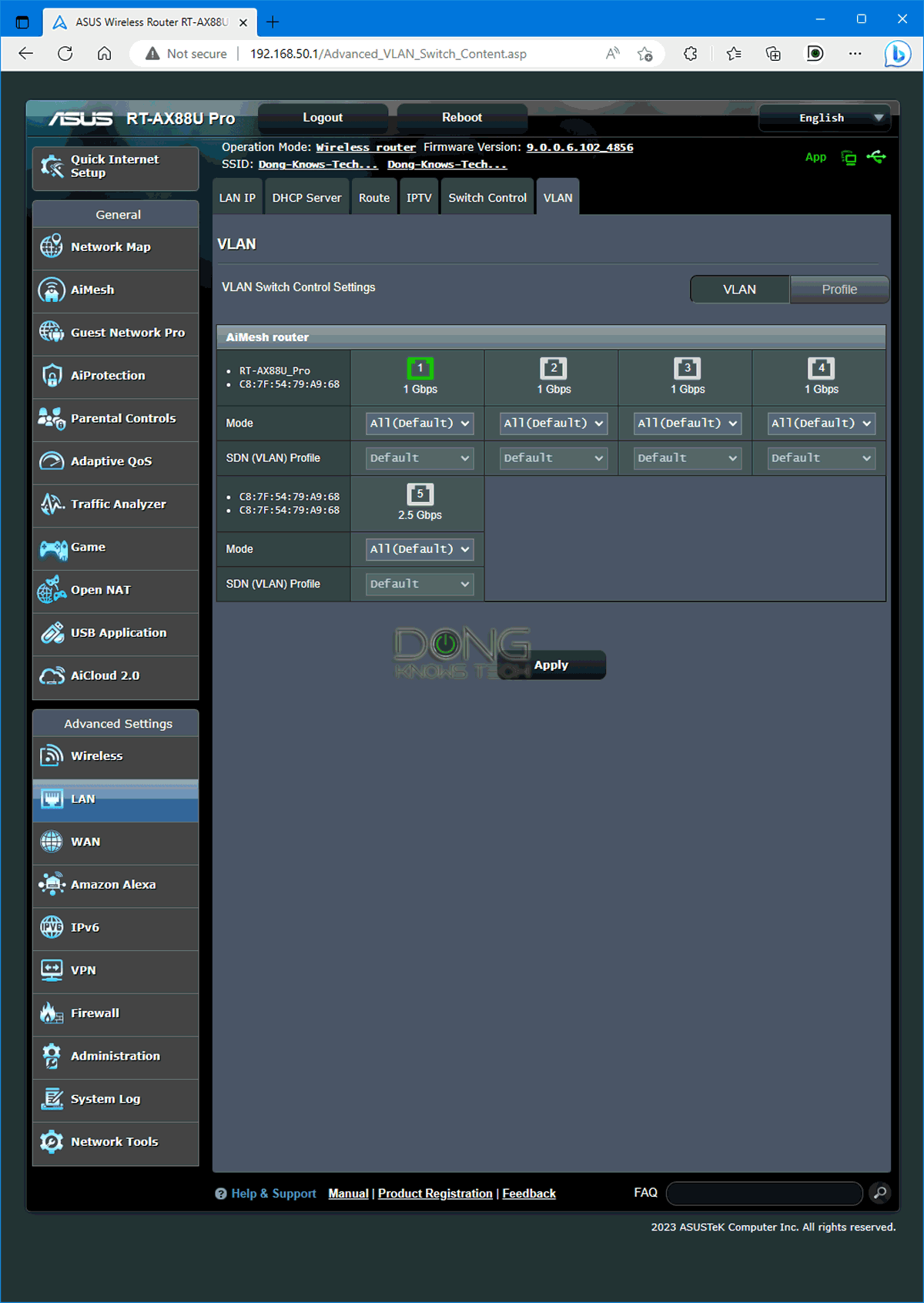Open the Product Registration link
Viewport: 924px width, 1303px height.
tap(435, 1194)
